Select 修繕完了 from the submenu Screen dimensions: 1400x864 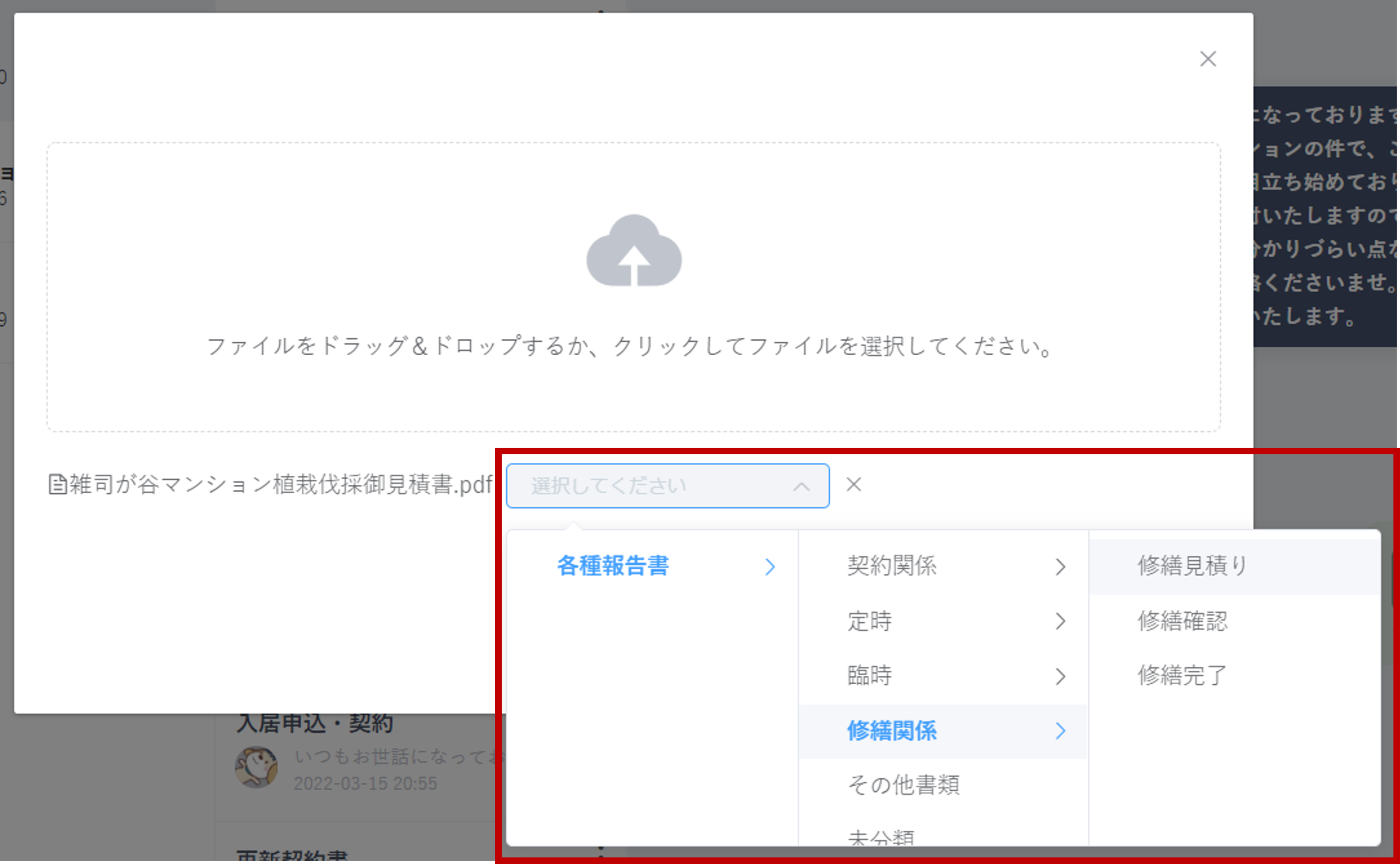click(x=1182, y=676)
